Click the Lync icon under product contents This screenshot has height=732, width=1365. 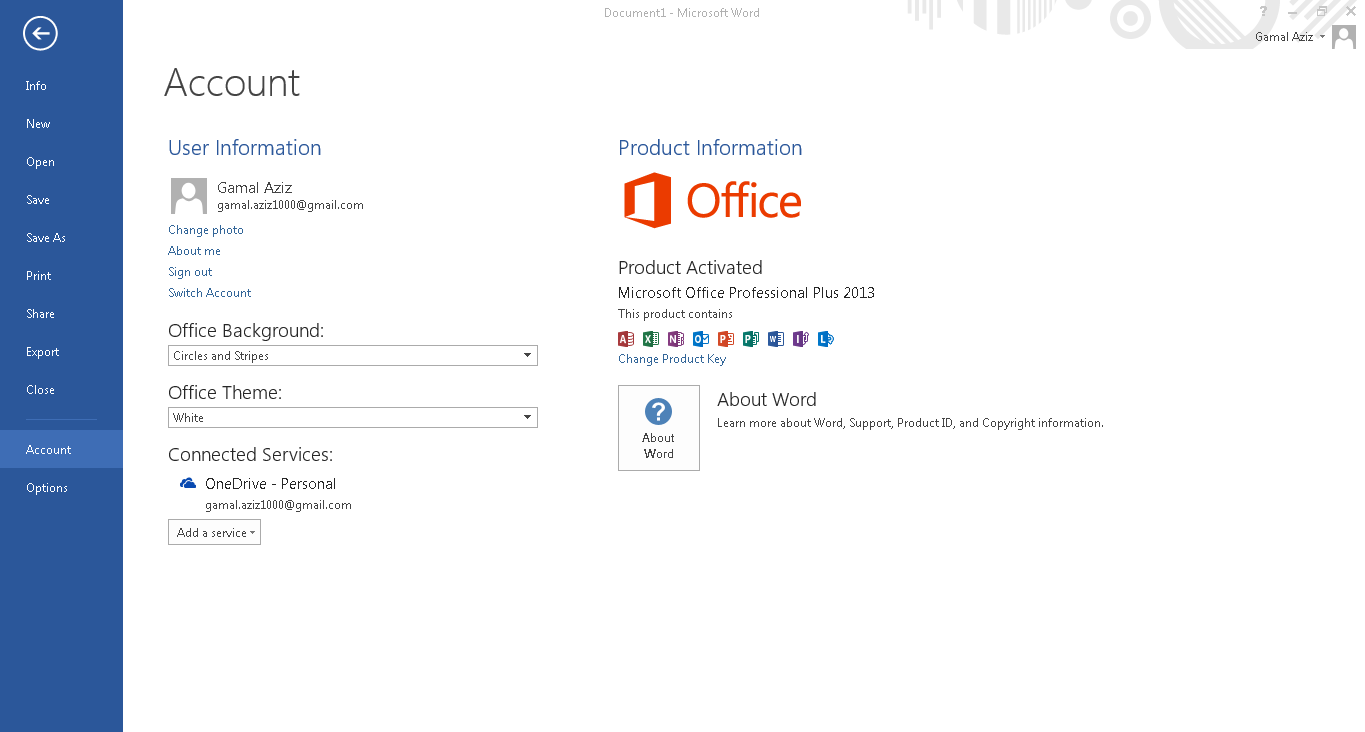click(x=826, y=339)
